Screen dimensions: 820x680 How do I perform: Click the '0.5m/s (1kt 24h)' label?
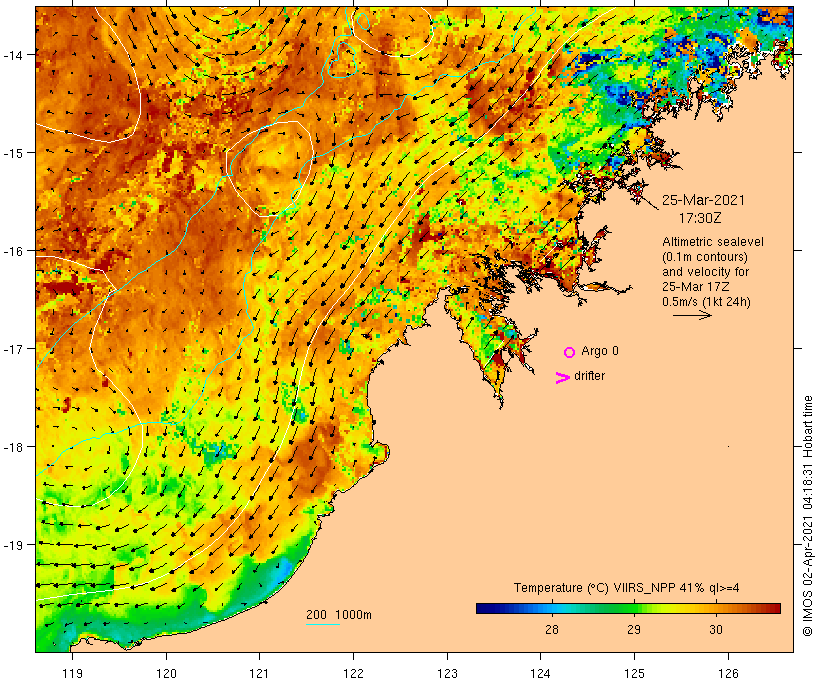pos(706,302)
